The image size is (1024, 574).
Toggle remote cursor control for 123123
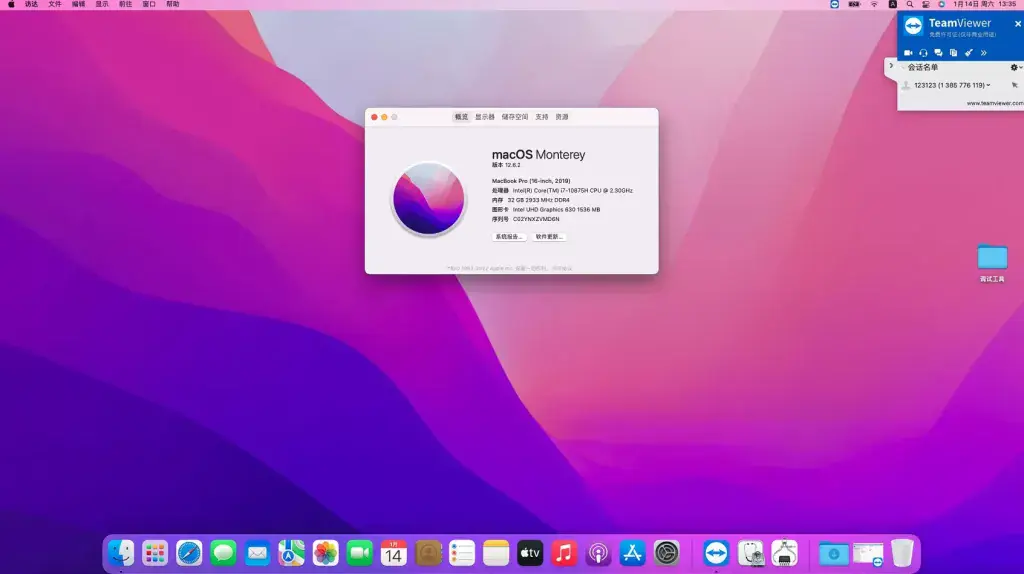pyautogui.click(x=1014, y=85)
